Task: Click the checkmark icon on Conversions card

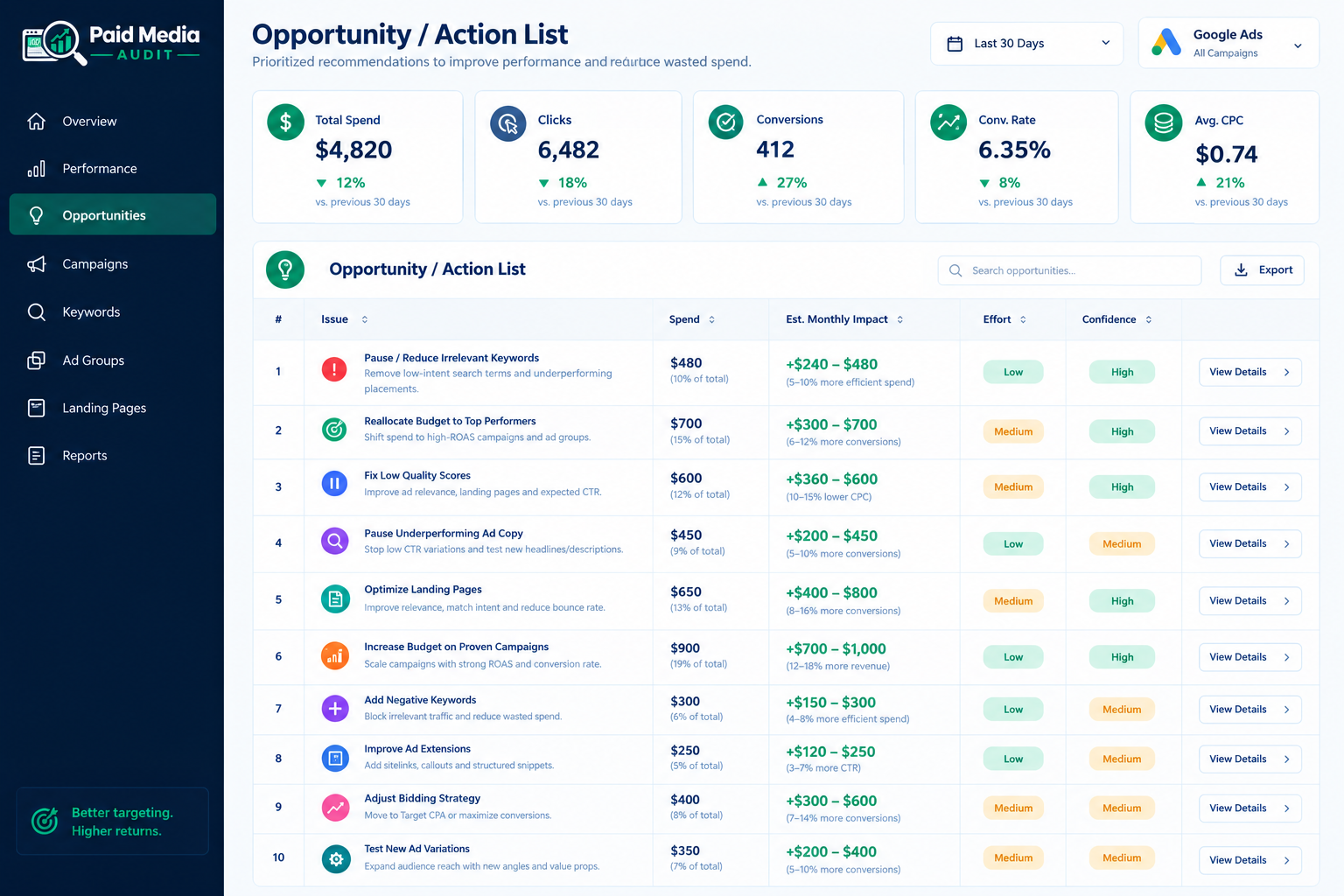Action: (725, 123)
